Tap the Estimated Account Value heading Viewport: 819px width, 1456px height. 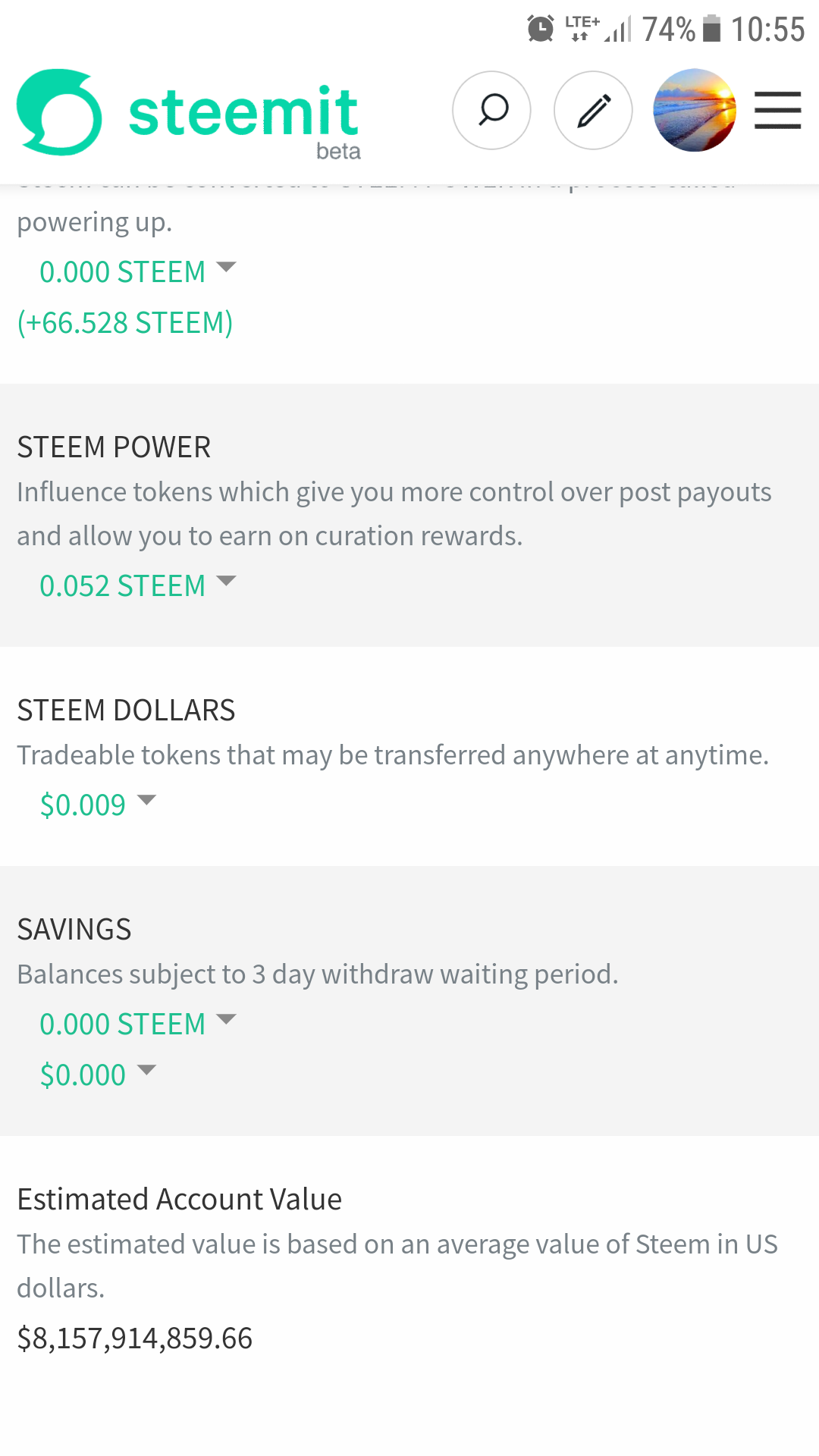coord(179,1200)
